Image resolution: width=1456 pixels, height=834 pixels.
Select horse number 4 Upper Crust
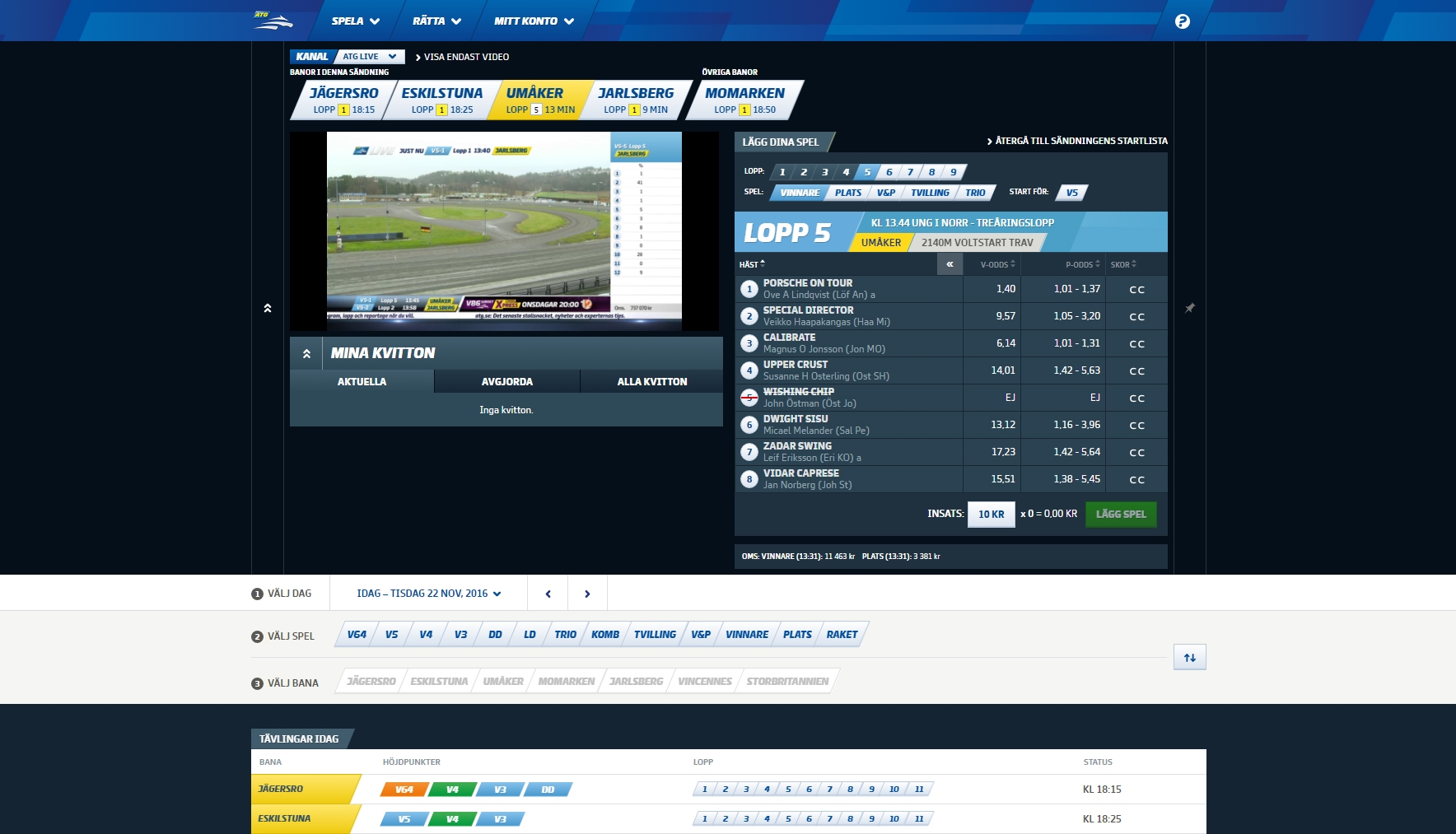click(x=749, y=370)
